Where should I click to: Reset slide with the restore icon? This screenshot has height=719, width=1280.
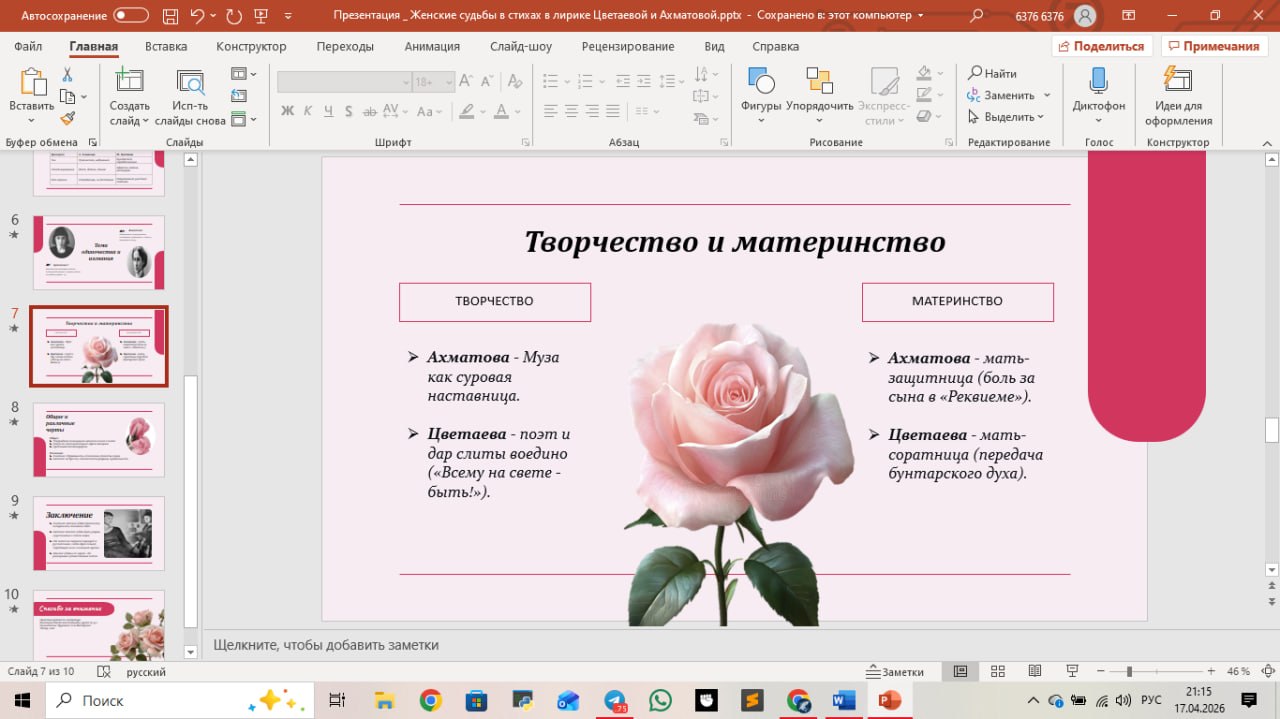click(239, 96)
